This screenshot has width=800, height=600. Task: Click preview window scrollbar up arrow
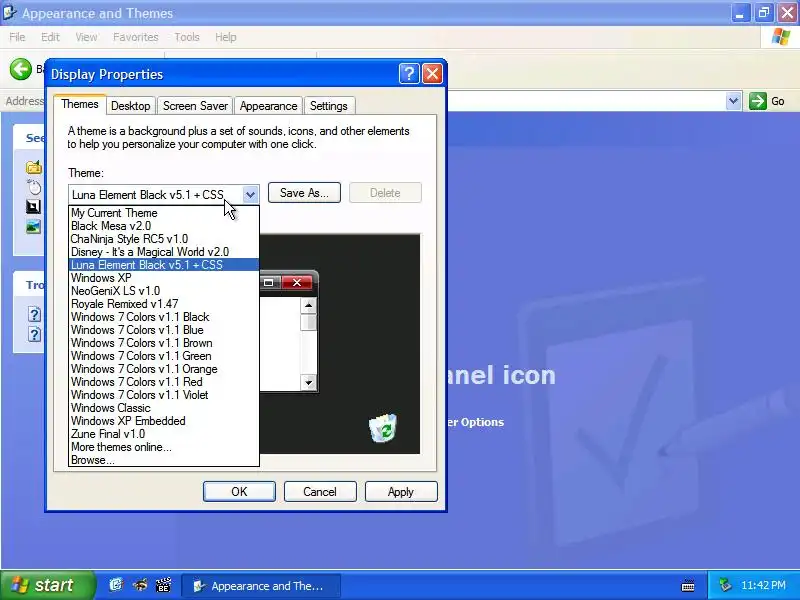[308, 306]
